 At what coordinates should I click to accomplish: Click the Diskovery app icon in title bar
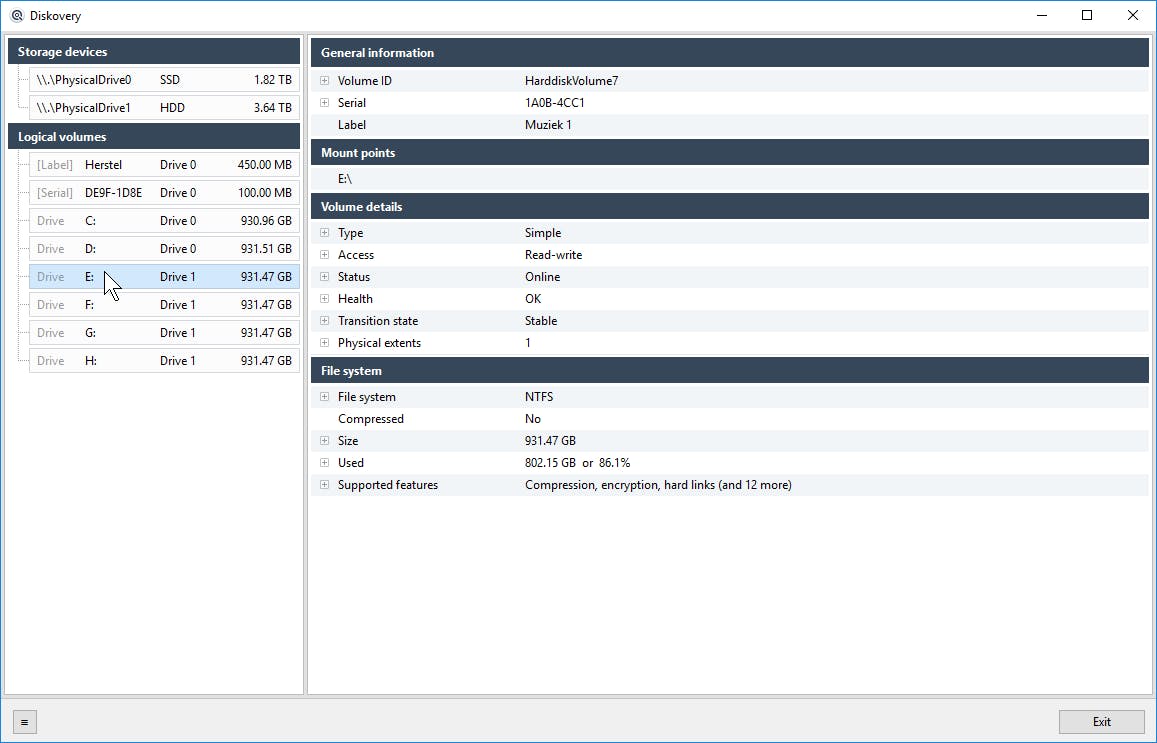pyautogui.click(x=17, y=15)
